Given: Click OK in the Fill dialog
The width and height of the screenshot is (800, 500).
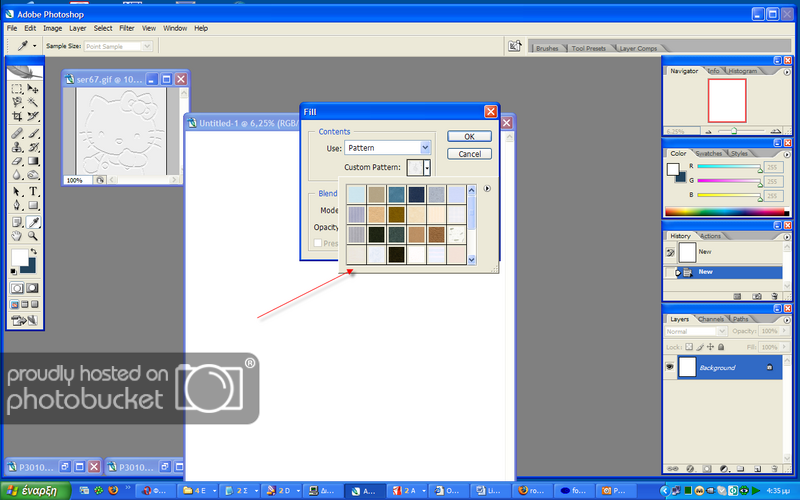Looking at the screenshot, I should [468, 136].
